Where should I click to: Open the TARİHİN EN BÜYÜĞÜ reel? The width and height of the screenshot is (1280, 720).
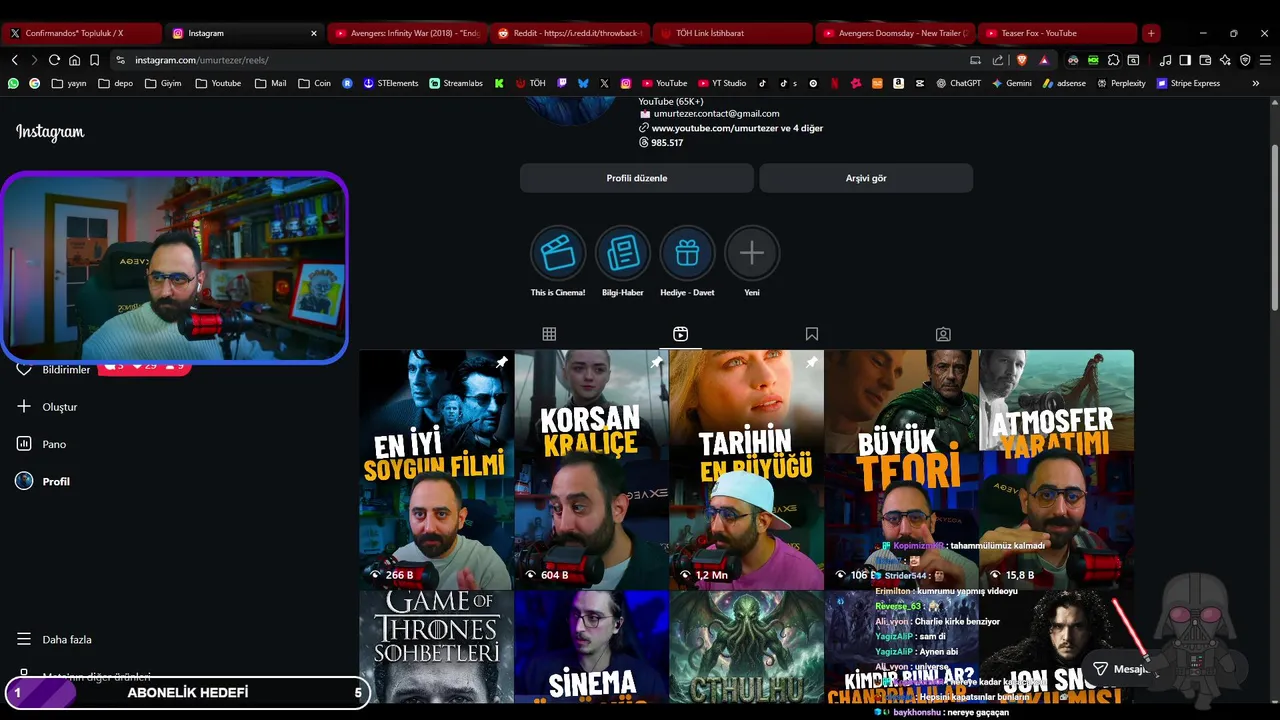click(746, 469)
